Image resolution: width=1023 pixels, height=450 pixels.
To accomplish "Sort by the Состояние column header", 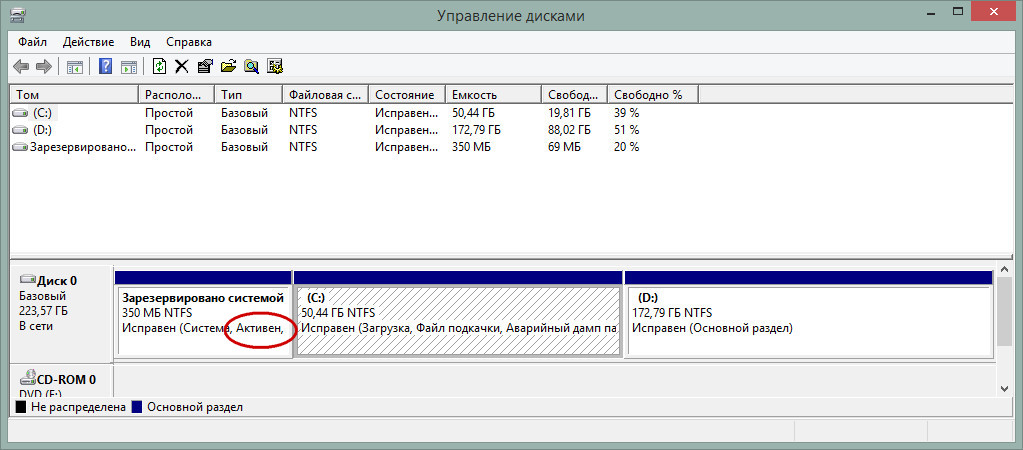I will click(407, 95).
